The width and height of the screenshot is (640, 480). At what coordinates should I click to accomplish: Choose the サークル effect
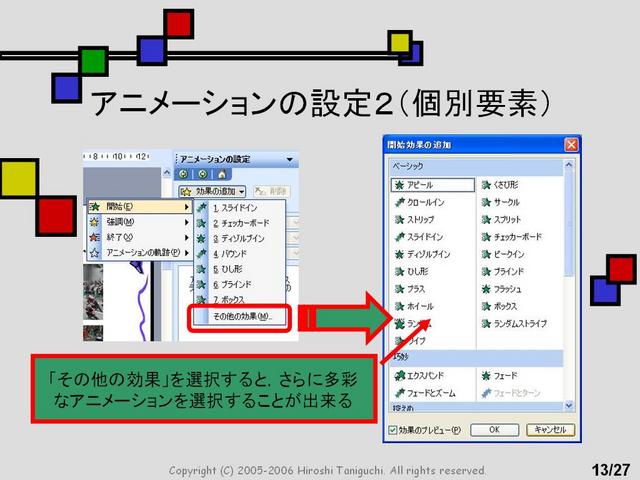(500, 202)
